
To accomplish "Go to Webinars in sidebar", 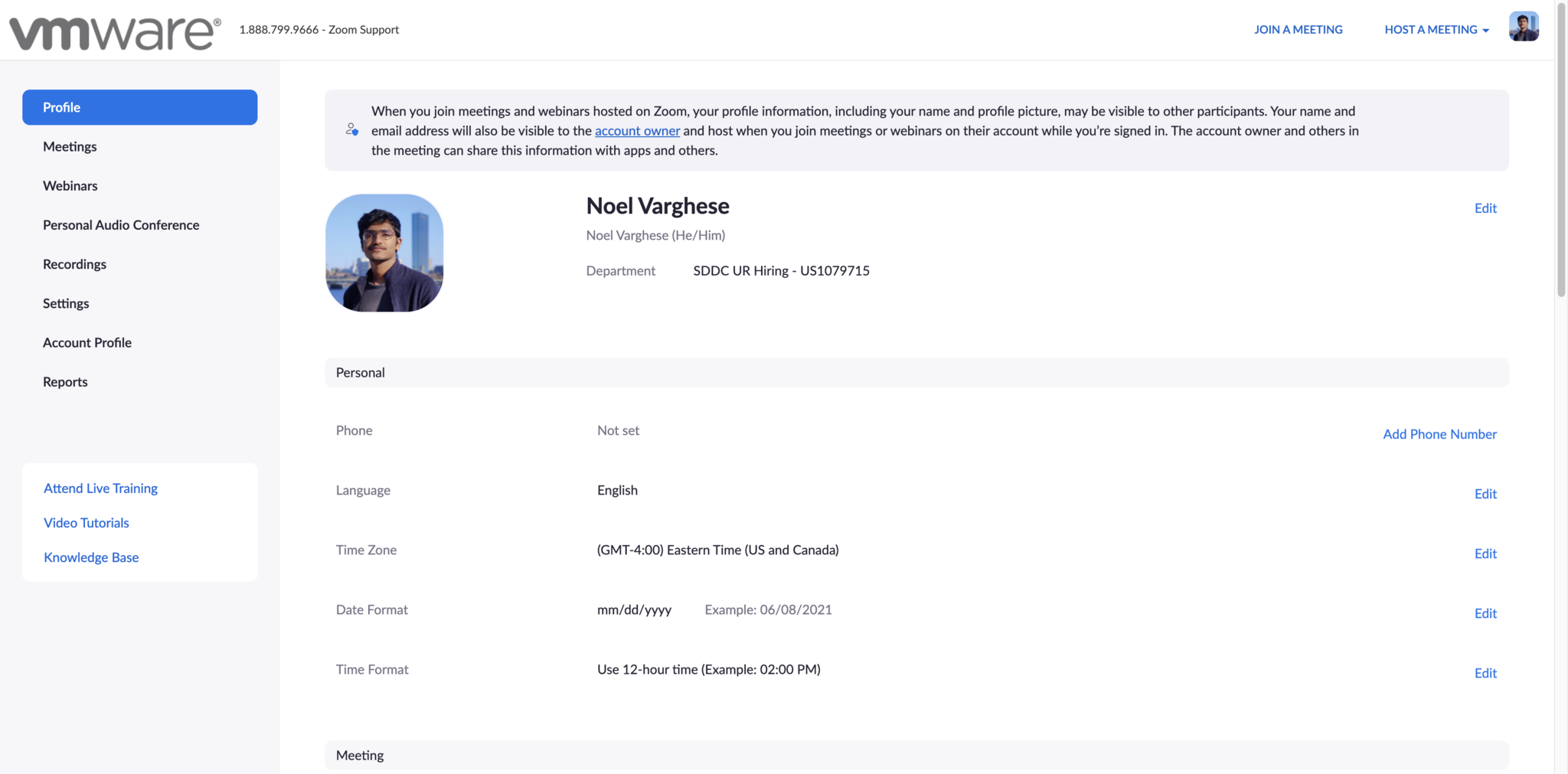I will pyautogui.click(x=70, y=185).
